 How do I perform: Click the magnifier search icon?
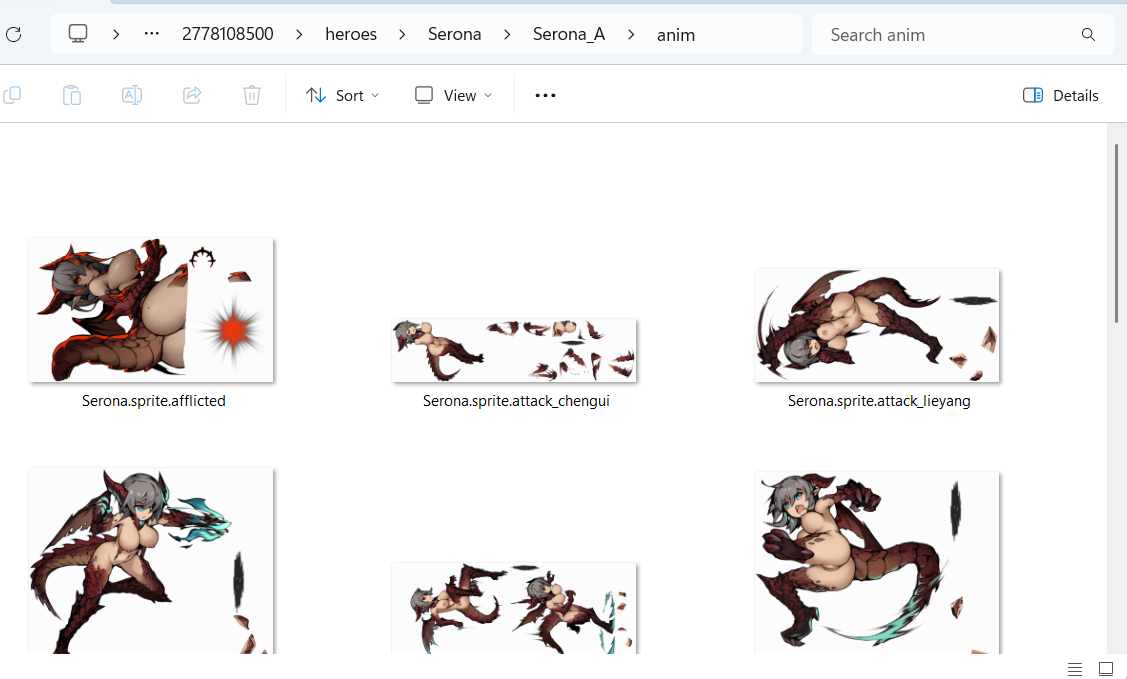[x=1088, y=34]
